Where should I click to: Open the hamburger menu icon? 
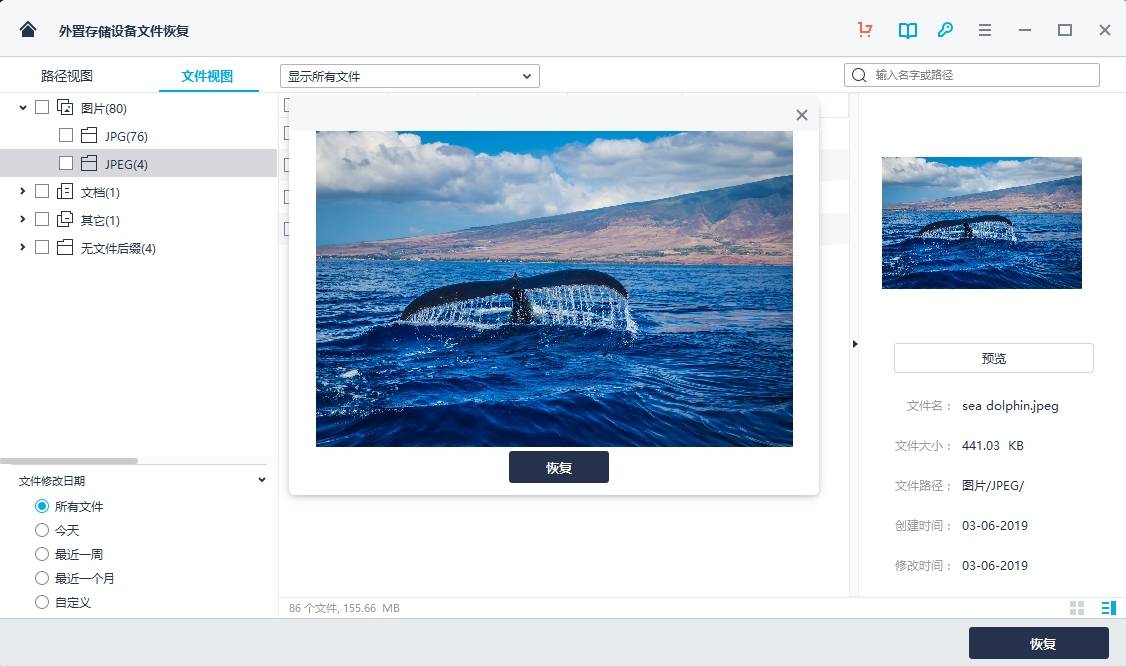coord(985,30)
